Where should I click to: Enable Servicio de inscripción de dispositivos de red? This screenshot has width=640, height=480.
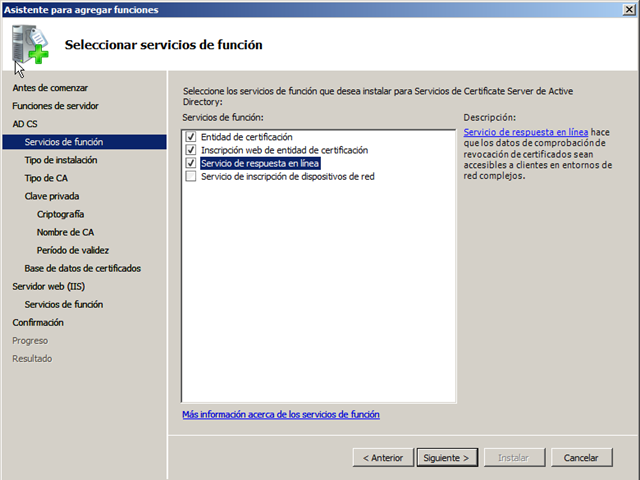pyautogui.click(x=191, y=176)
